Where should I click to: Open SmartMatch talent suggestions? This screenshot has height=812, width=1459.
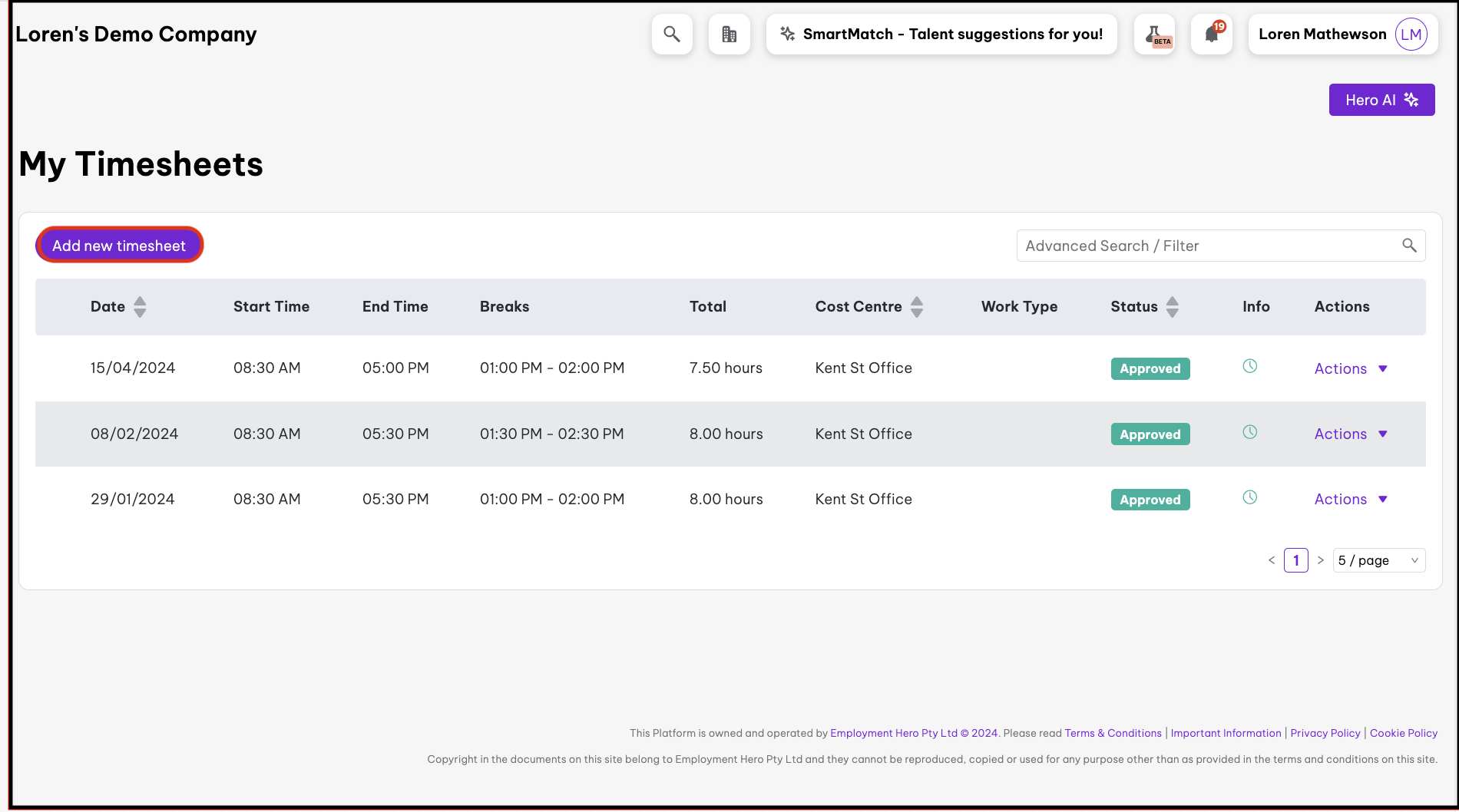click(941, 35)
